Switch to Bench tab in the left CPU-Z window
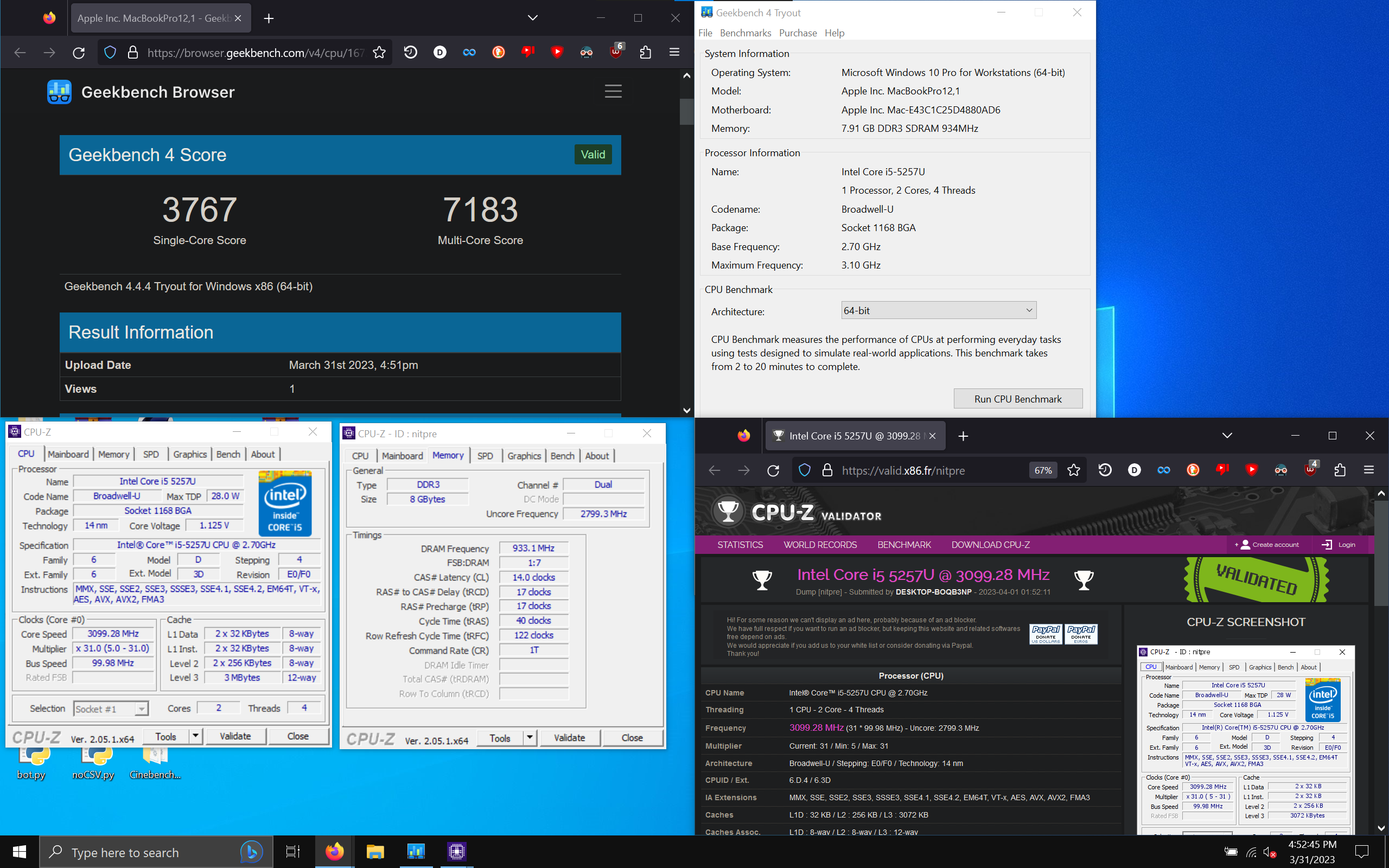 (228, 454)
